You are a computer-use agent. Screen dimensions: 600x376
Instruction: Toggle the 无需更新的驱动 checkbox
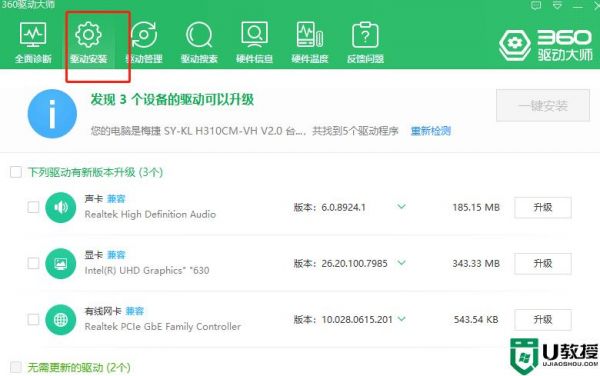point(16,367)
